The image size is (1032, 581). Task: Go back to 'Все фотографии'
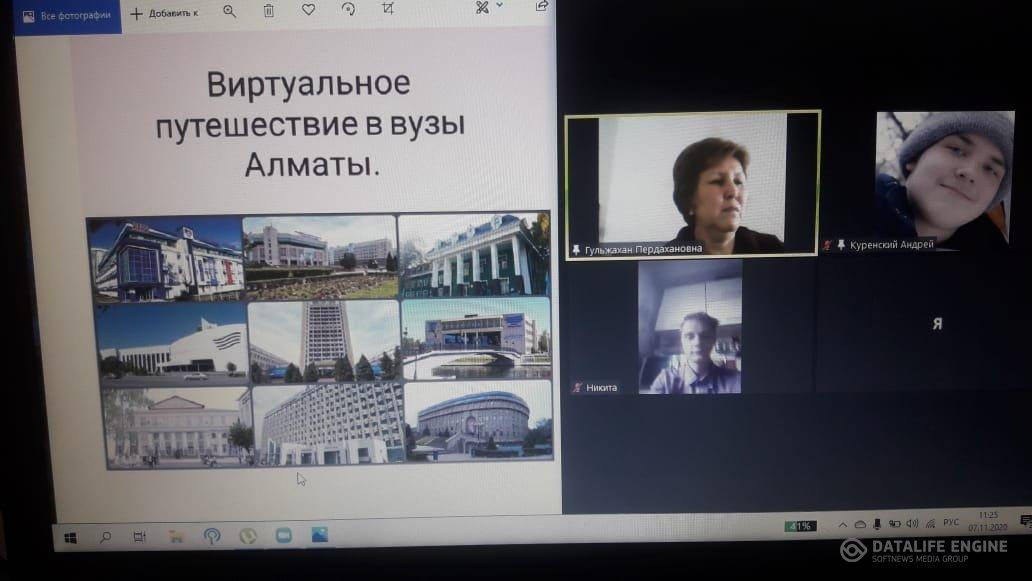(67, 15)
